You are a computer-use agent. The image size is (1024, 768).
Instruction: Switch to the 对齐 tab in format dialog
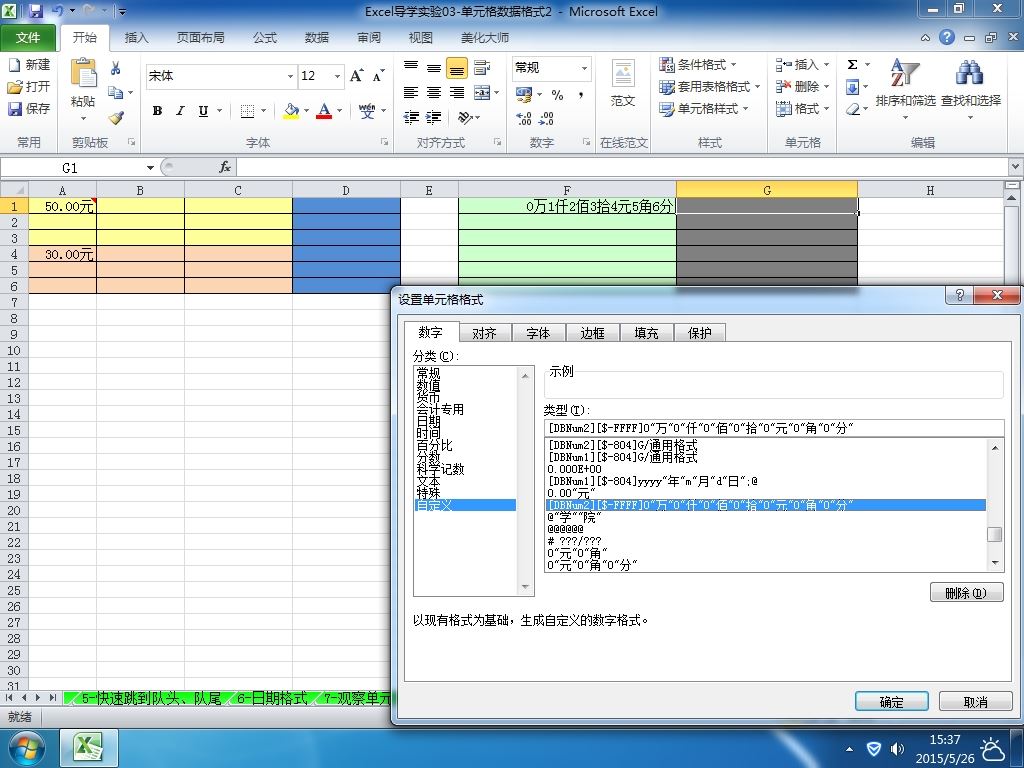click(x=484, y=333)
